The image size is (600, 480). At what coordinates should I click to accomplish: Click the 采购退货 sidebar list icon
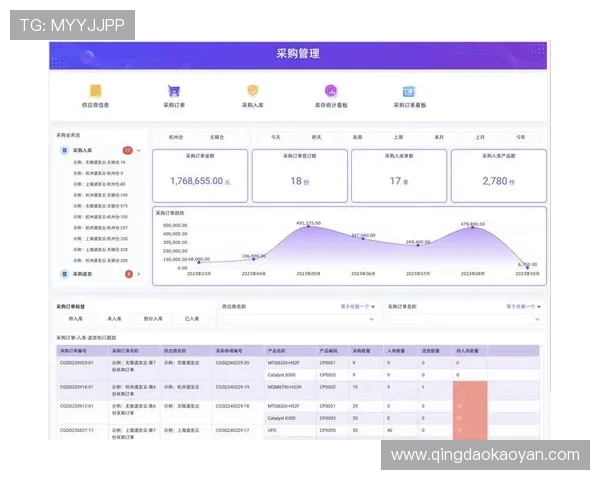(x=64, y=274)
